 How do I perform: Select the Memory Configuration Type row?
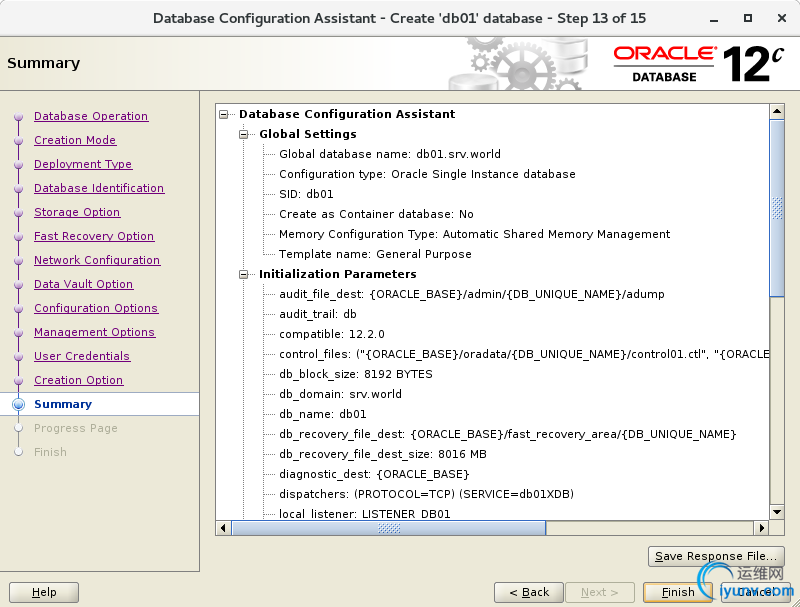(474, 234)
